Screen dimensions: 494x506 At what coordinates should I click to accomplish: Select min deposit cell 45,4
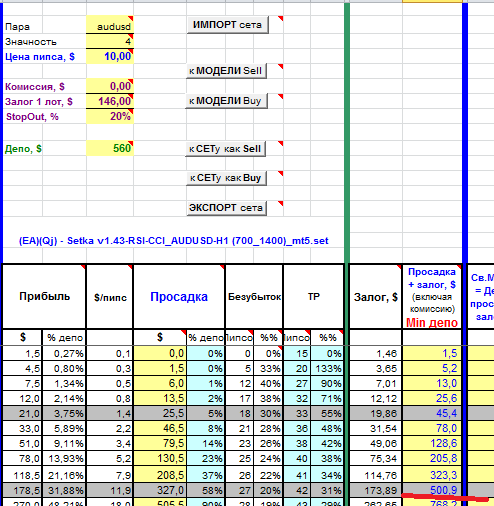click(432, 413)
